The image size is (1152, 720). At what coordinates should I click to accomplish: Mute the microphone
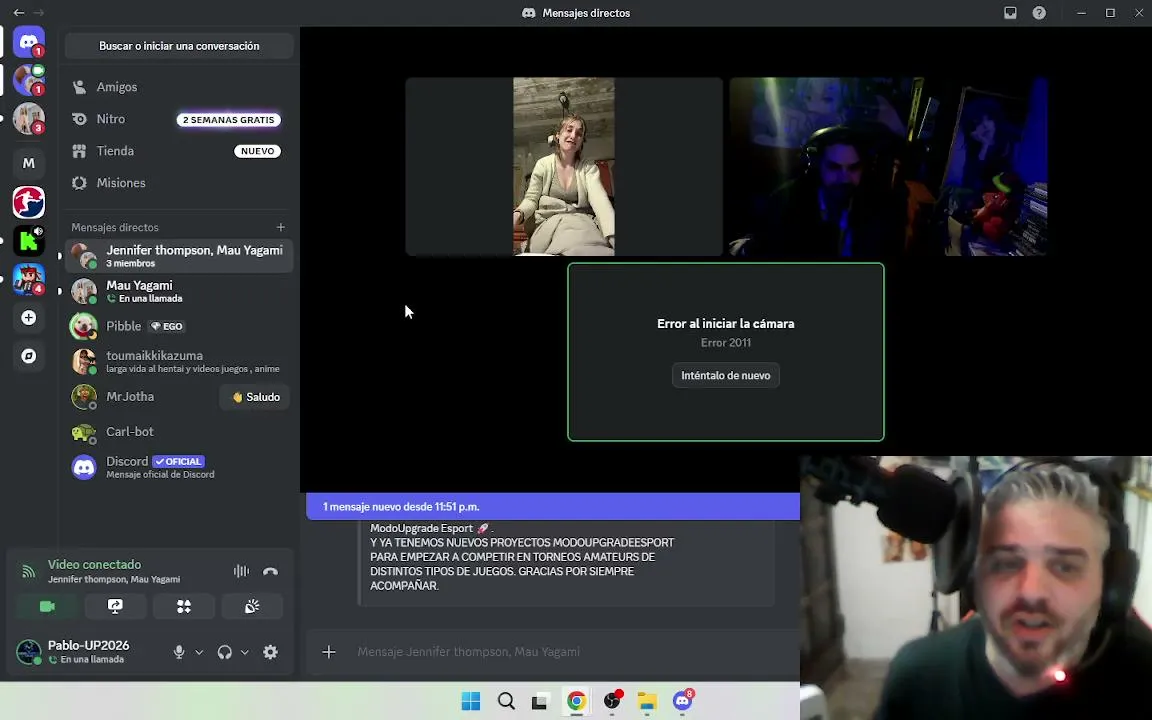coord(179,652)
